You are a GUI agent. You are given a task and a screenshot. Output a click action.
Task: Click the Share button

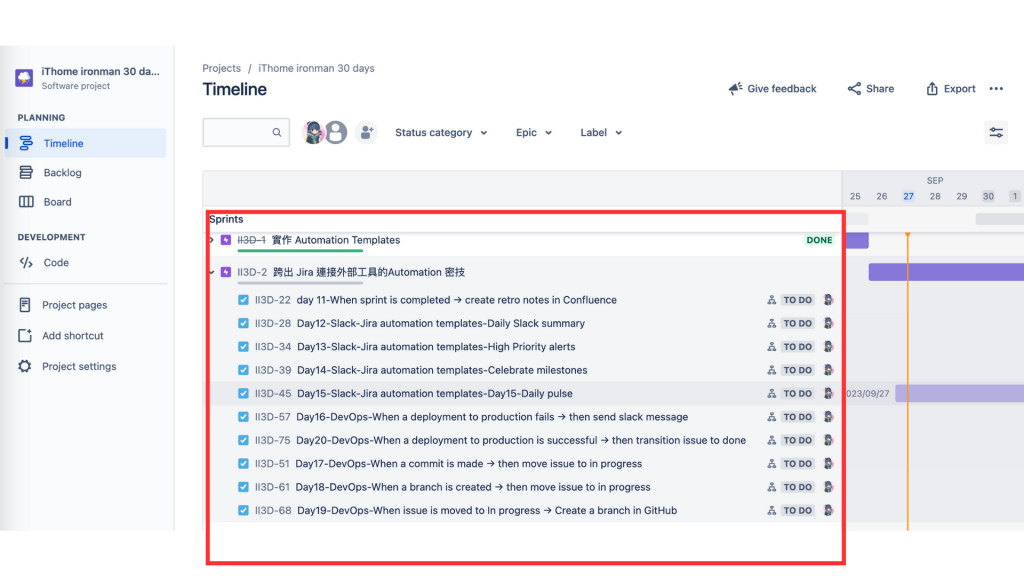pyautogui.click(x=871, y=89)
